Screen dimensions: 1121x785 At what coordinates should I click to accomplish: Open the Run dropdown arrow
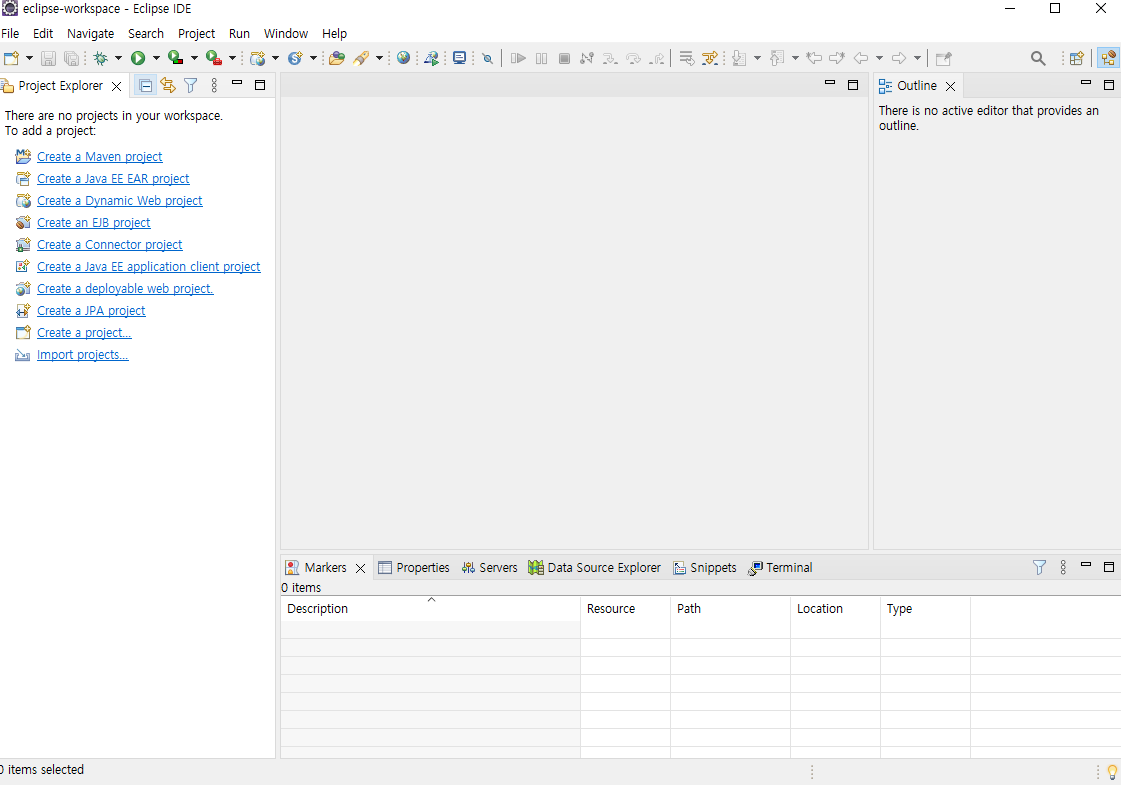coord(156,58)
